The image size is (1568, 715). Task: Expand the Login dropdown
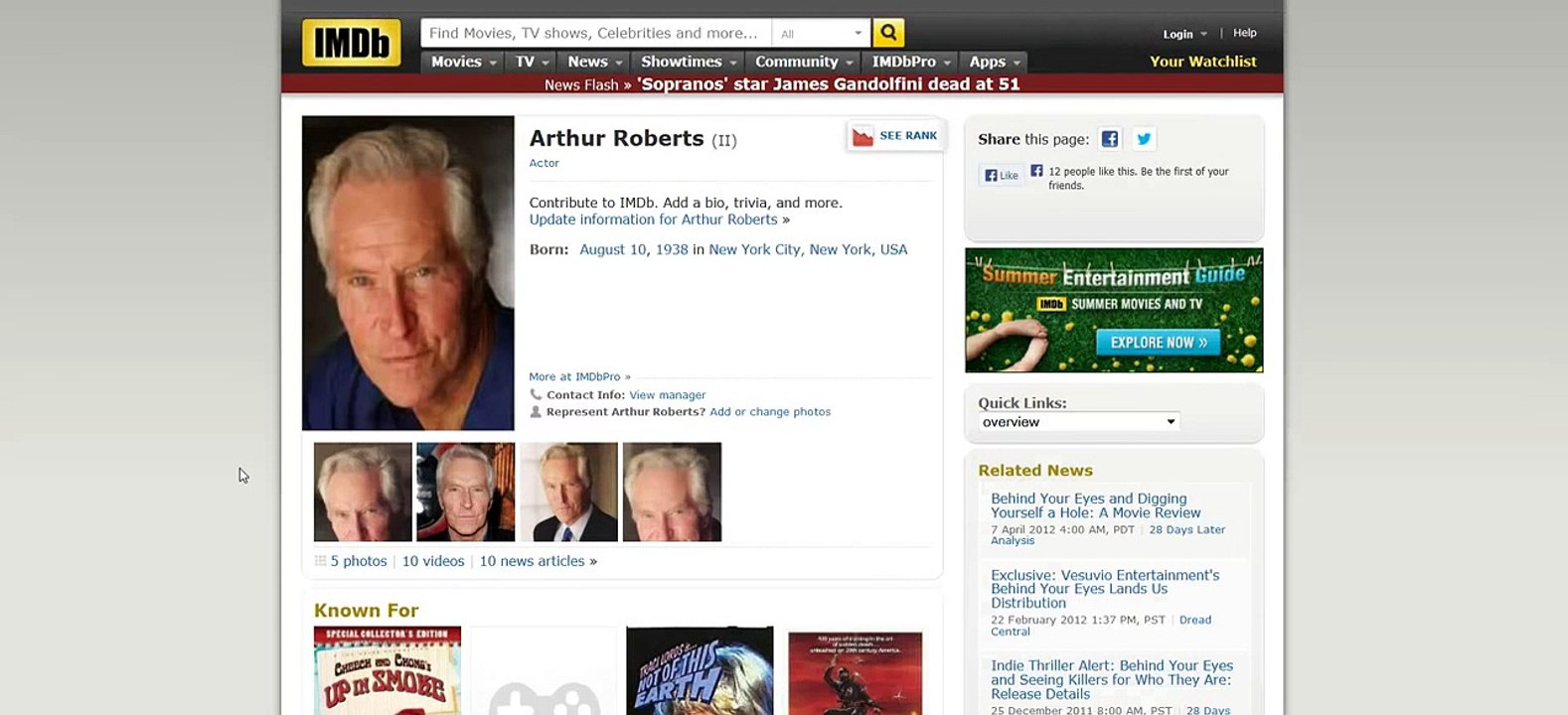[1184, 34]
